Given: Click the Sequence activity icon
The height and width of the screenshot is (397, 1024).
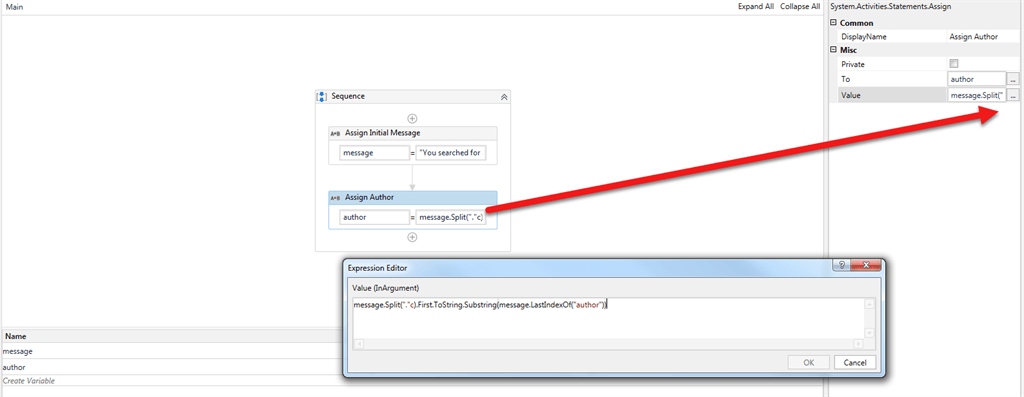Looking at the screenshot, I should click(322, 97).
